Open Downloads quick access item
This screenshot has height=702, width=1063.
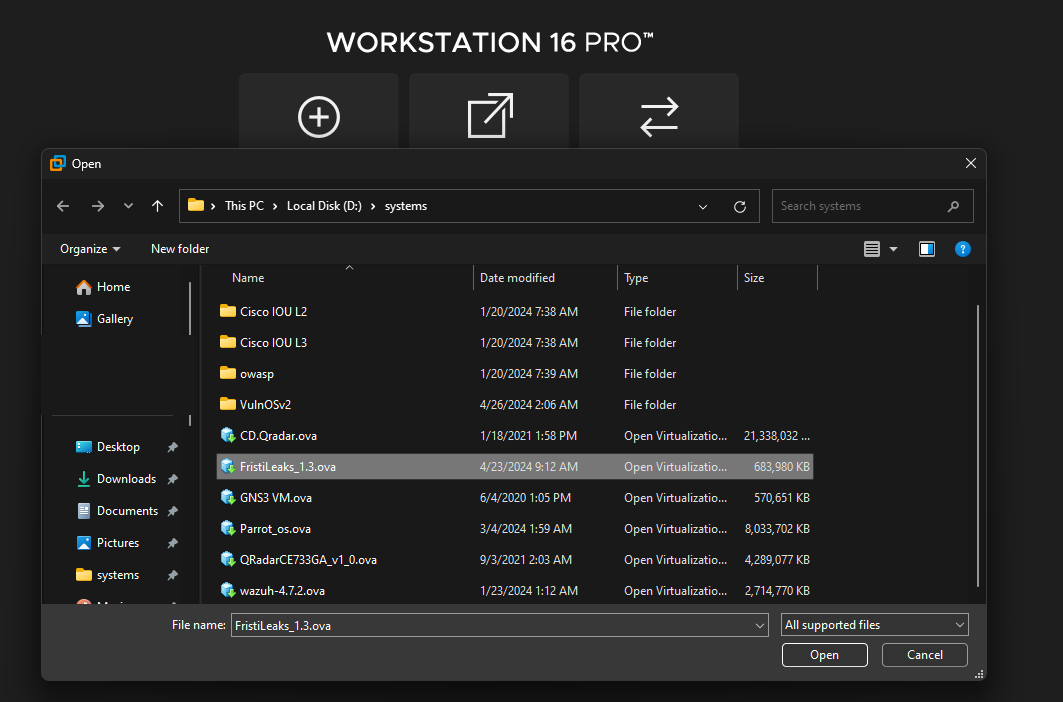tap(116, 479)
